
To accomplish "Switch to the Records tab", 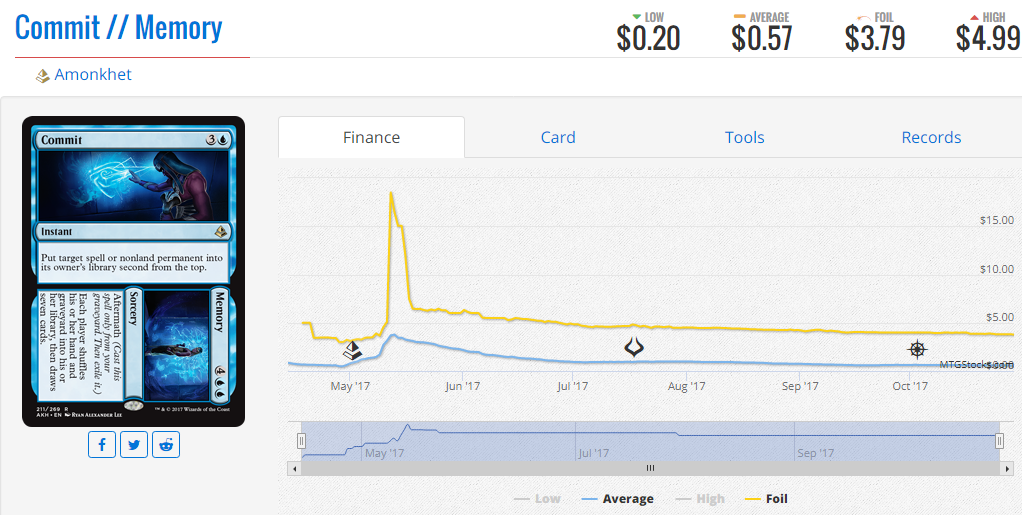I will [931, 138].
